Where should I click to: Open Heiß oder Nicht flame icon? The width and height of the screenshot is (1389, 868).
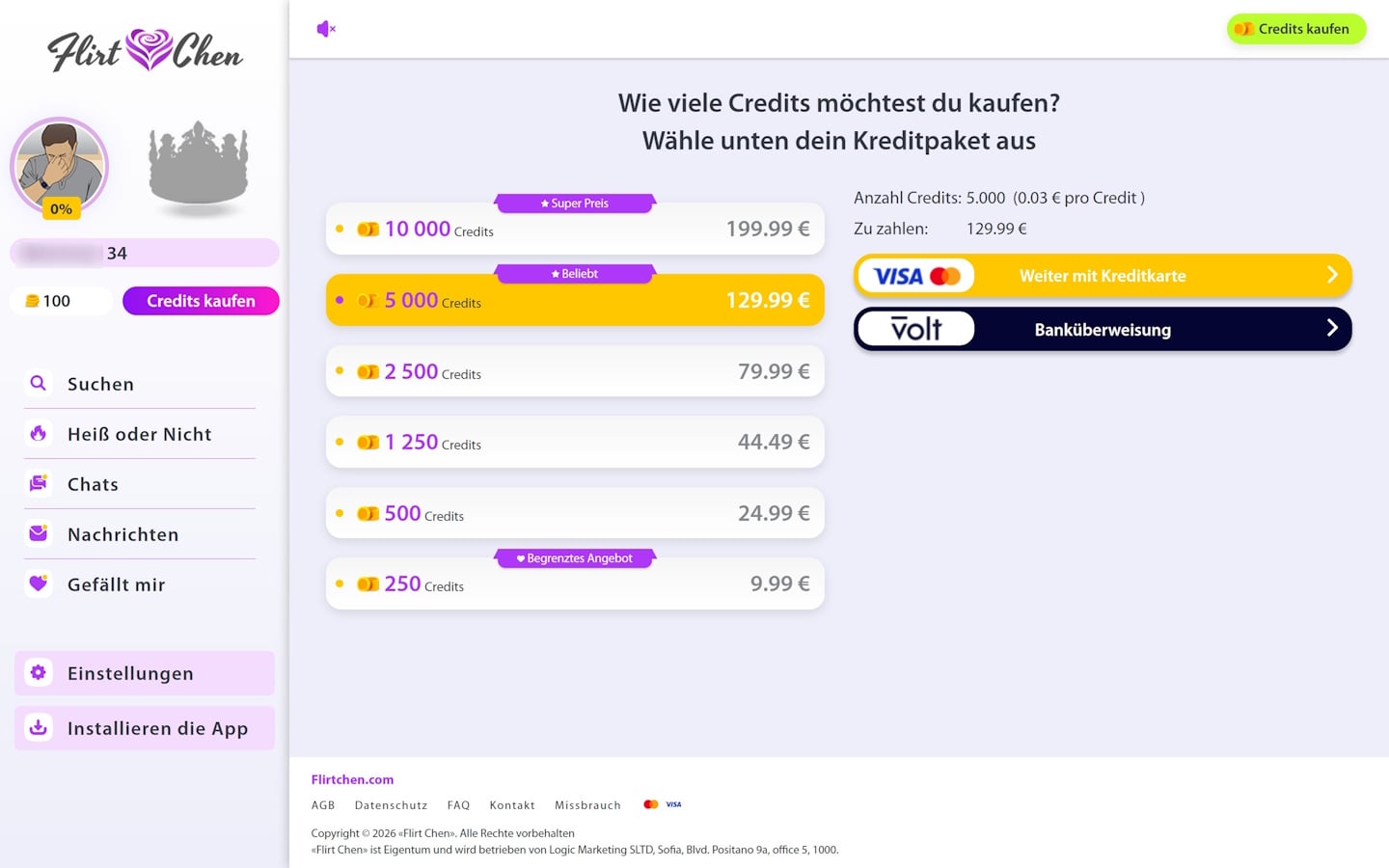tap(39, 433)
